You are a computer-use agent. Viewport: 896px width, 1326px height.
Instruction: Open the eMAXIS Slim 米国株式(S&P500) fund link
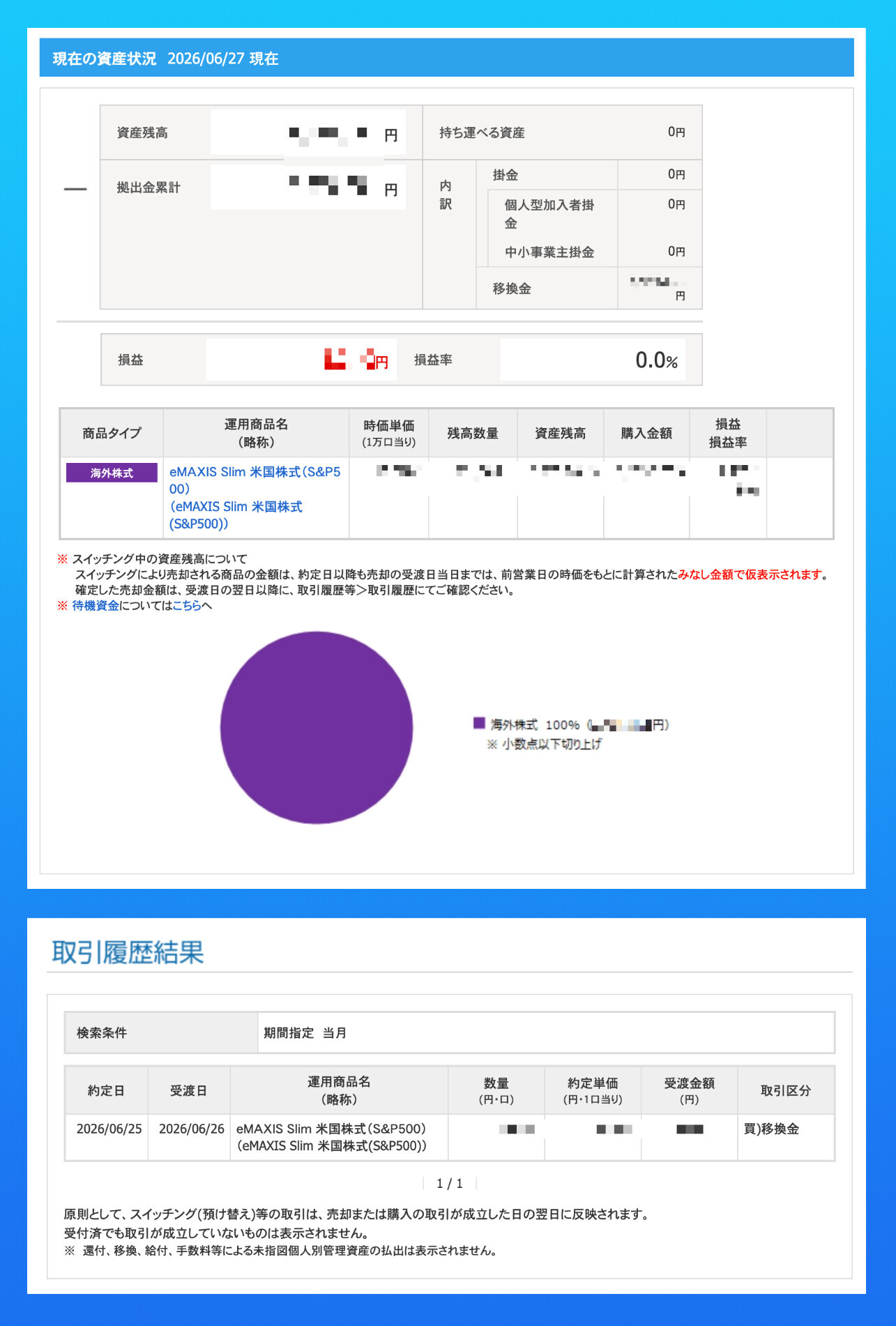255,497
